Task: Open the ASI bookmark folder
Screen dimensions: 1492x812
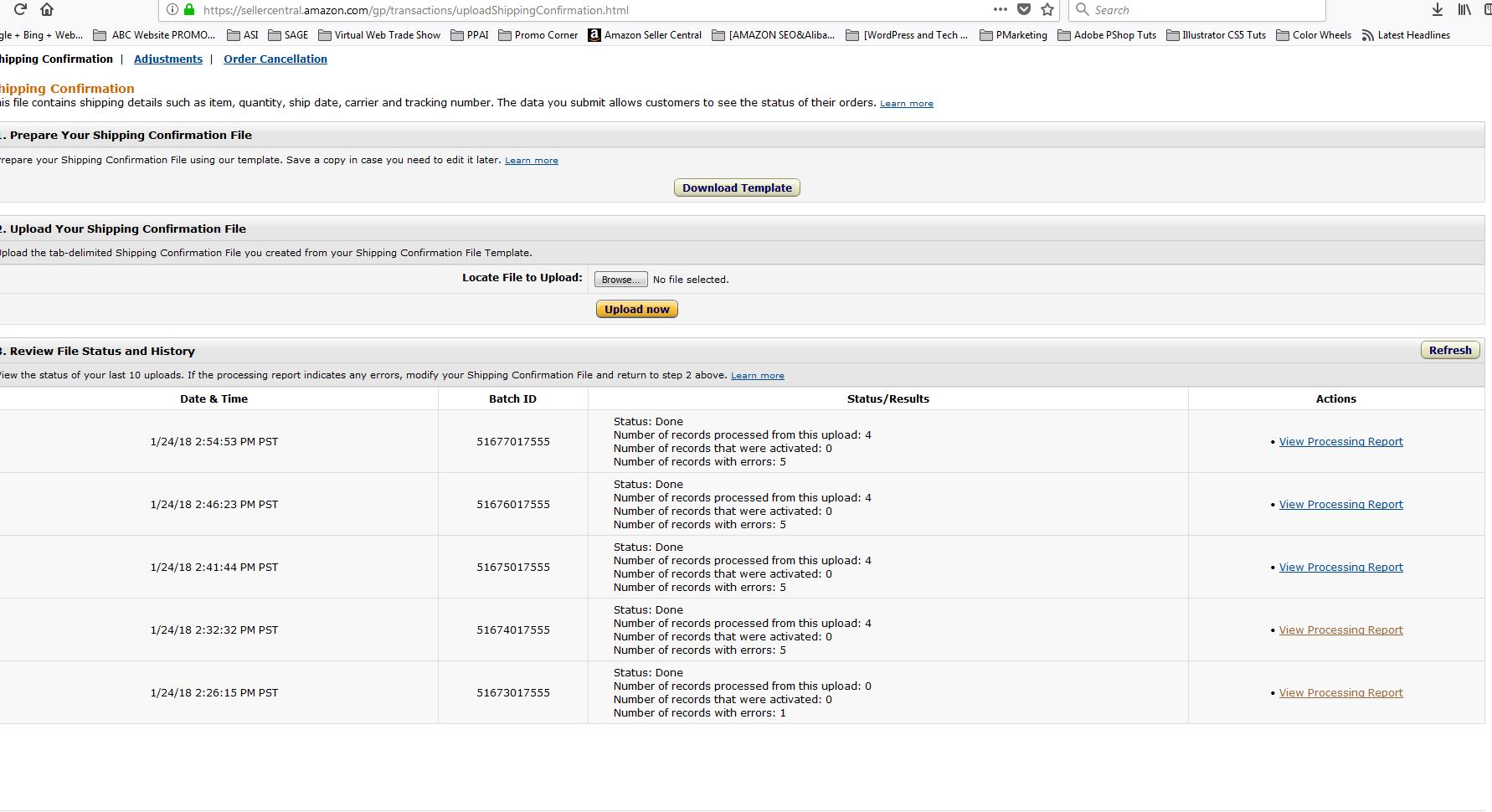Action: coord(243,35)
